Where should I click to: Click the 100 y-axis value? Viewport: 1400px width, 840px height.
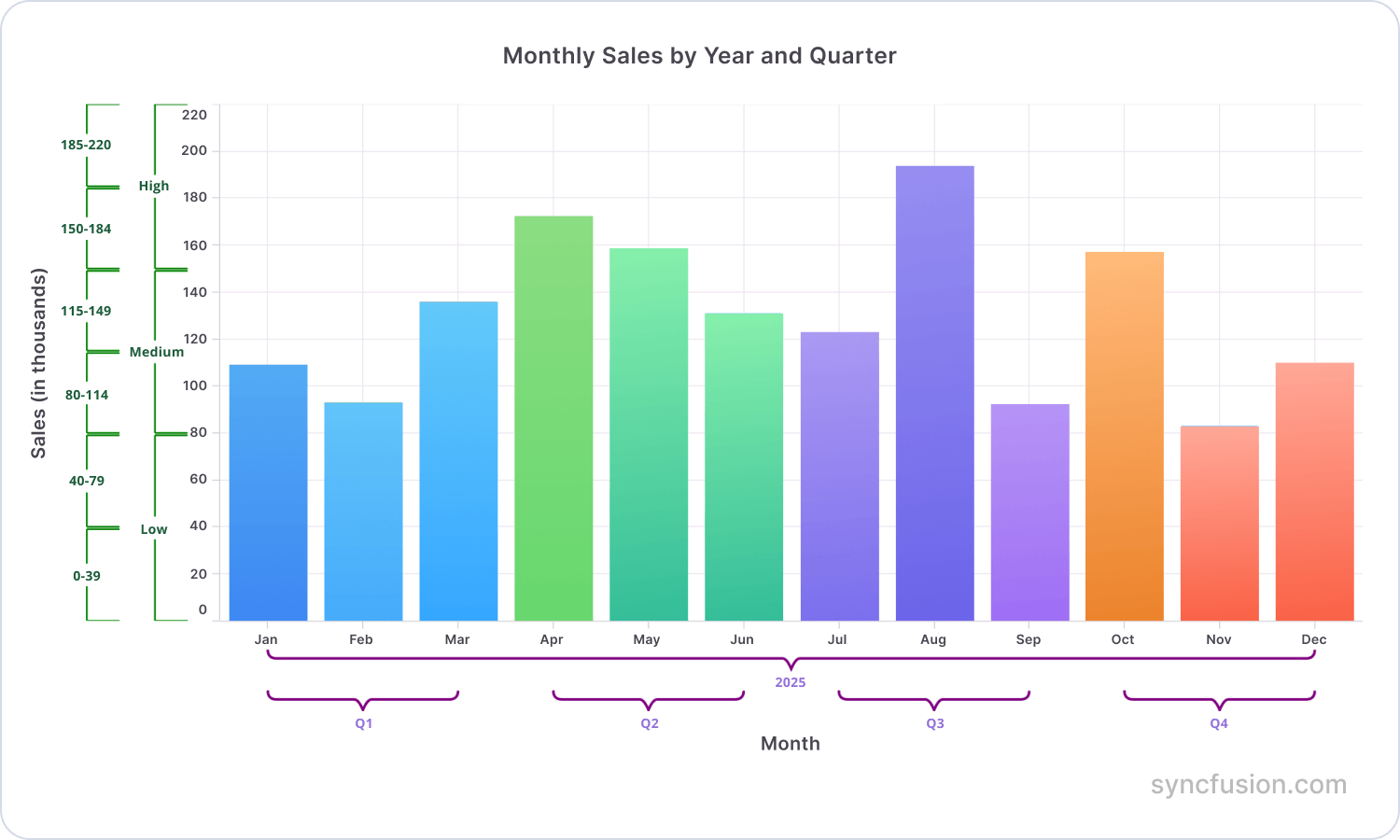coord(194,385)
